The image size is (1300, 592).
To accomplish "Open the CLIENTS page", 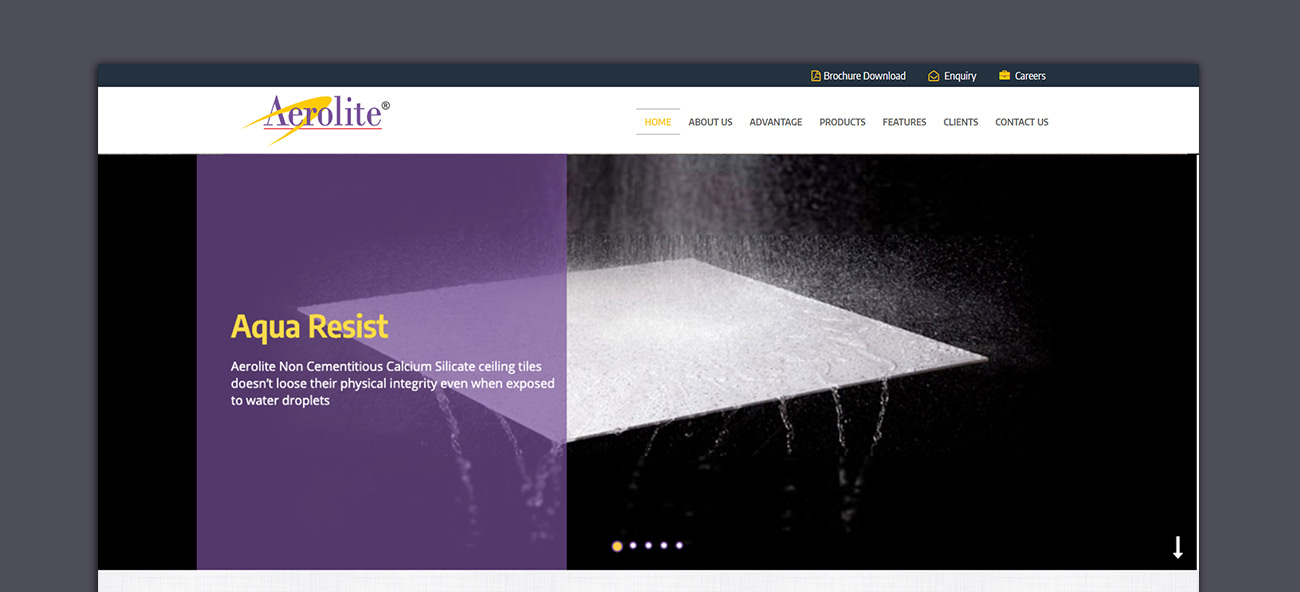I will click(961, 122).
